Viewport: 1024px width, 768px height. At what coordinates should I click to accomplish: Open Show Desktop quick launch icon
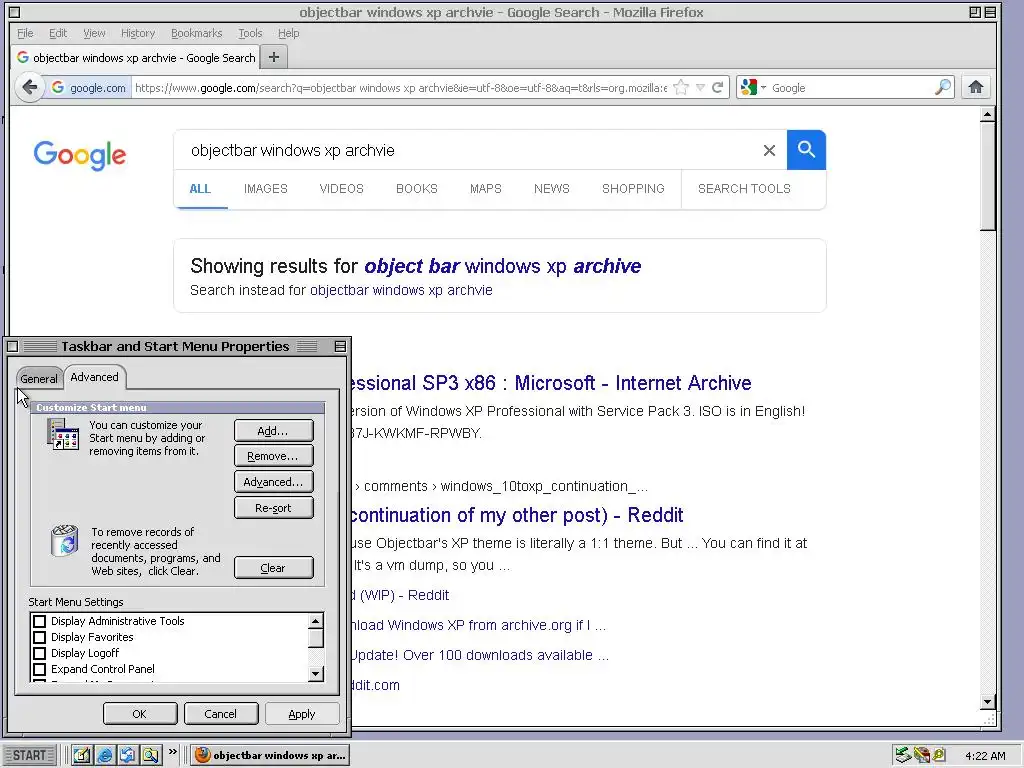pyautogui.click(x=82, y=755)
